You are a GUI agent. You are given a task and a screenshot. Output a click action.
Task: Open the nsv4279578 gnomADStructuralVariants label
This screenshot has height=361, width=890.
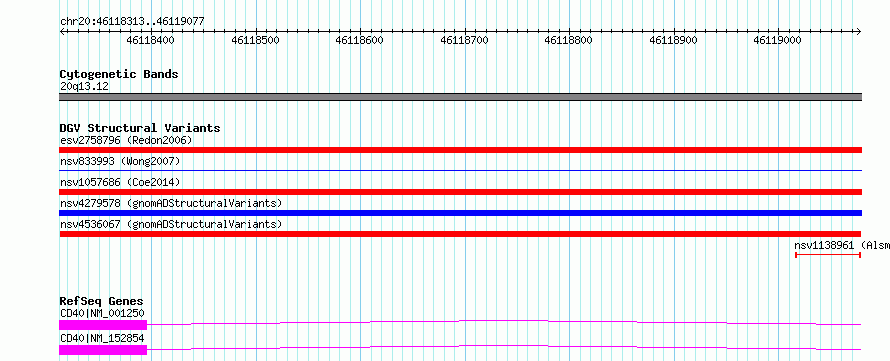(x=171, y=203)
